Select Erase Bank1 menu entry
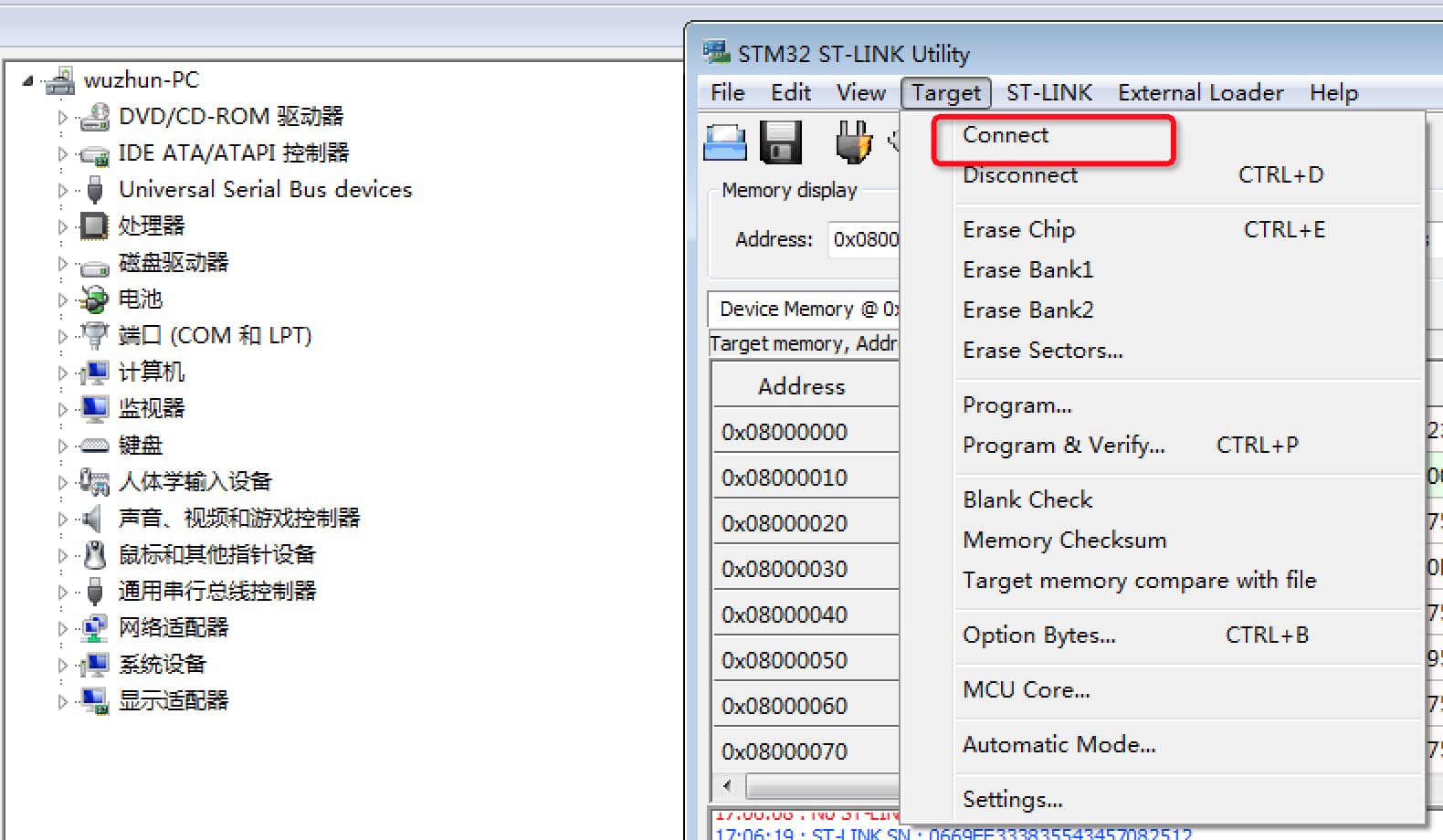This screenshot has height=840, width=1443. 1163,270
